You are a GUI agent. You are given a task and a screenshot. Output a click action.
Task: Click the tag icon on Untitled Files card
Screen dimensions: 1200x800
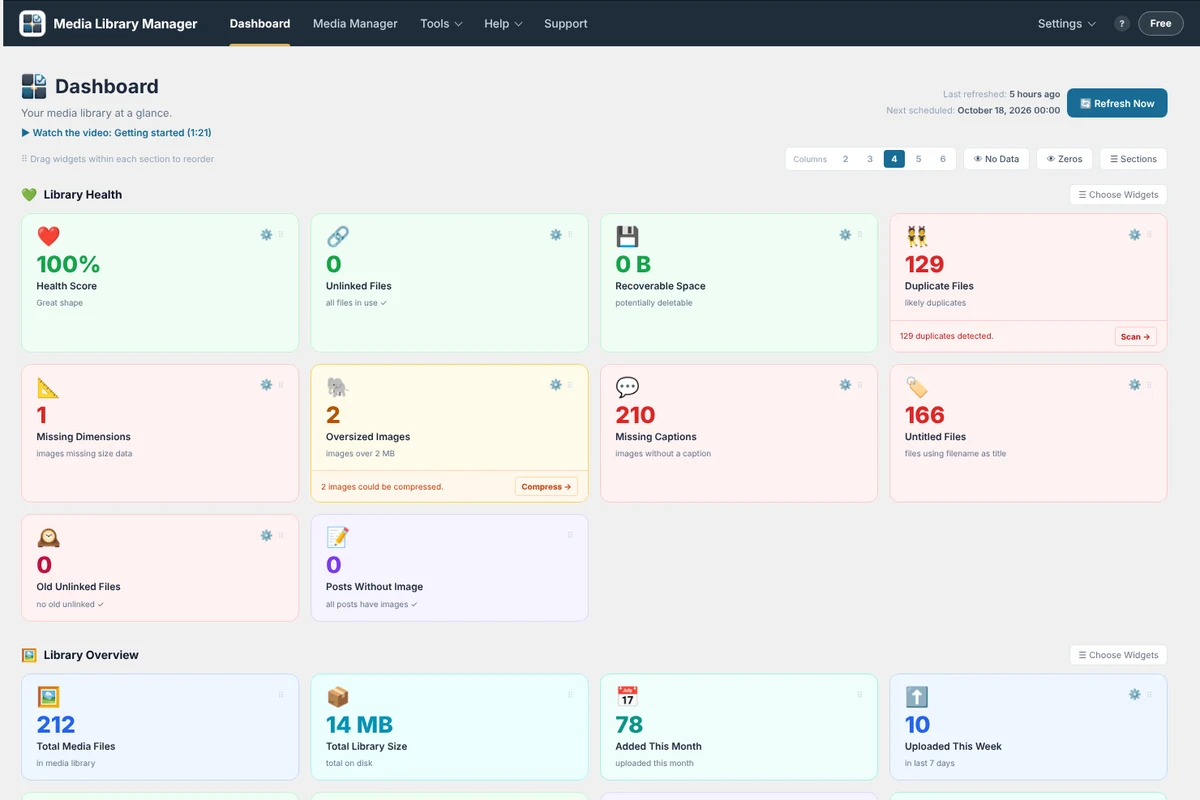coord(917,386)
